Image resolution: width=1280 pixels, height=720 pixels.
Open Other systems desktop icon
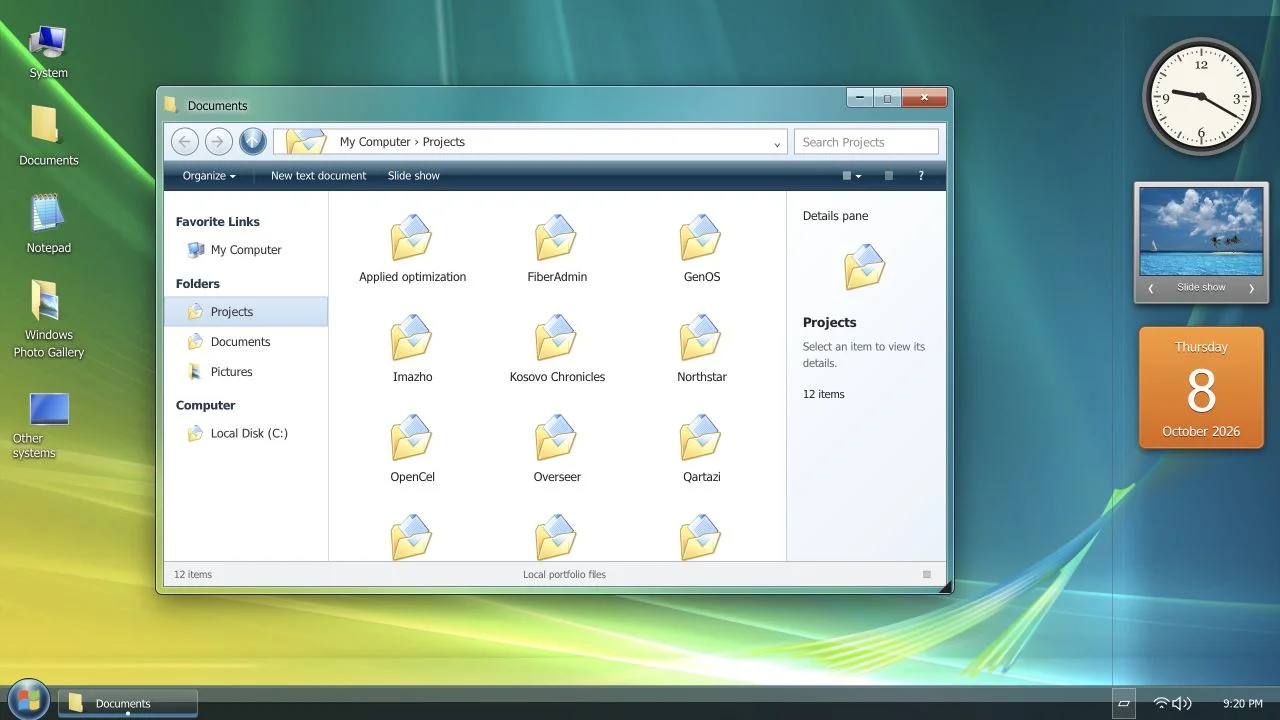point(48,426)
